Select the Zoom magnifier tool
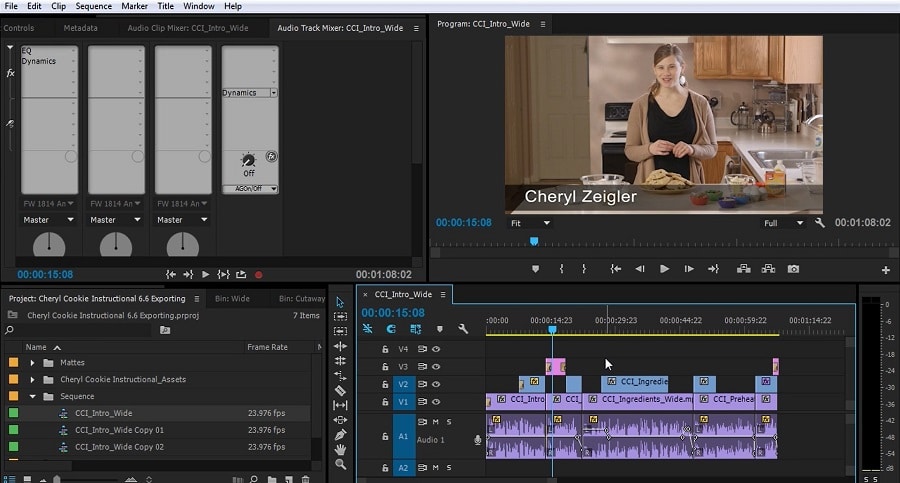The height and width of the screenshot is (483, 900). point(340,464)
